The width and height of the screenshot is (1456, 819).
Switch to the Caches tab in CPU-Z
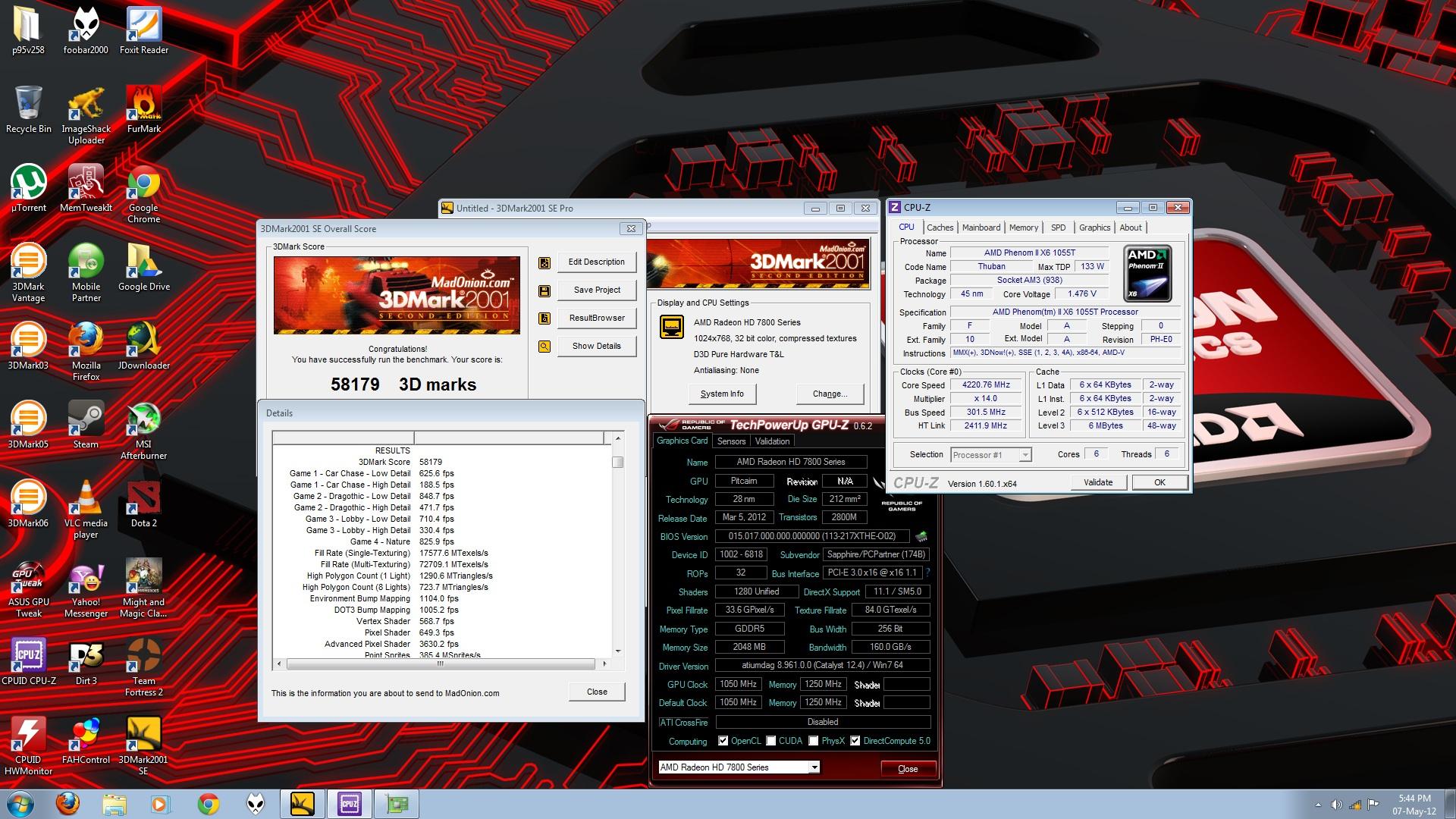[940, 227]
